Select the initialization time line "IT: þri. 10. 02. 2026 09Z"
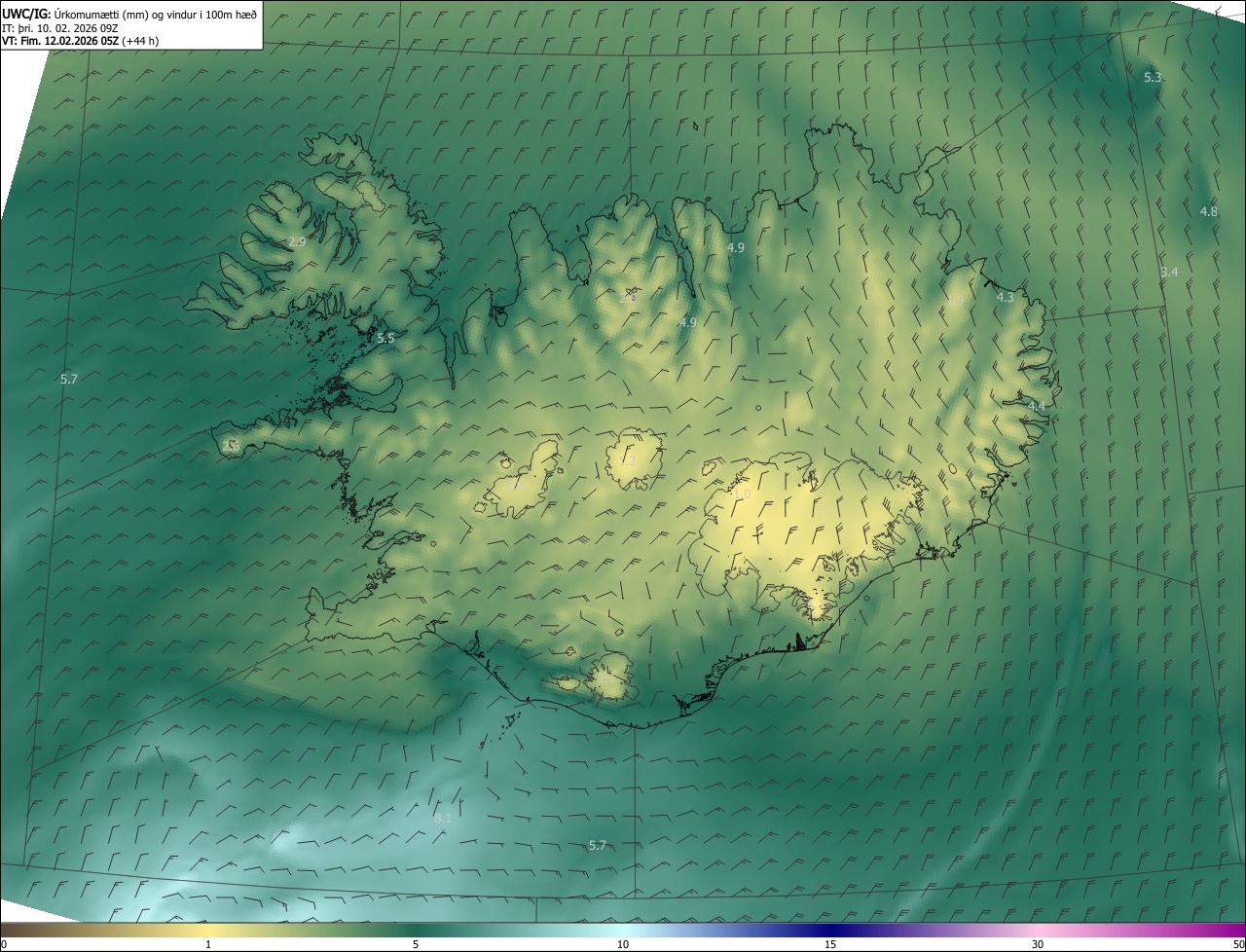Screen dimensions: 1246x952 tap(62, 27)
